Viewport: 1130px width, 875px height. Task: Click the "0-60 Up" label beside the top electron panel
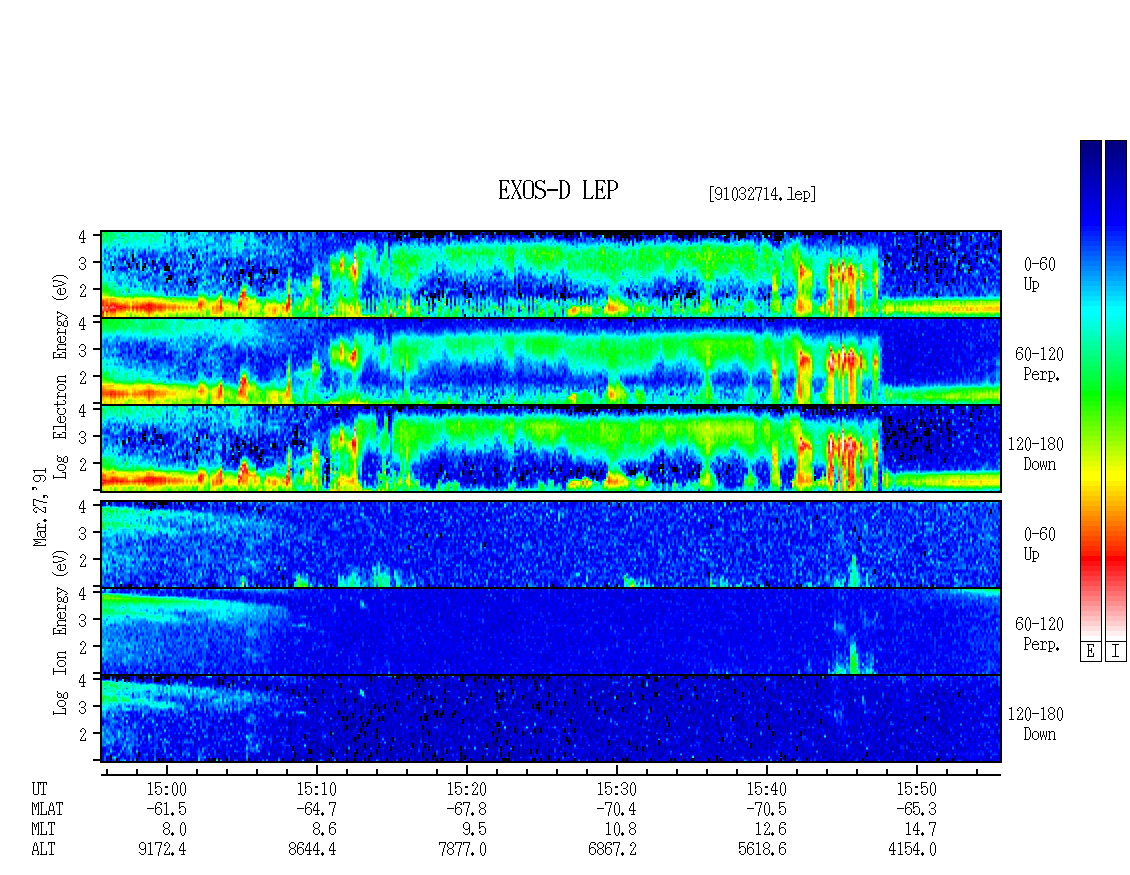pyautogui.click(x=1039, y=275)
